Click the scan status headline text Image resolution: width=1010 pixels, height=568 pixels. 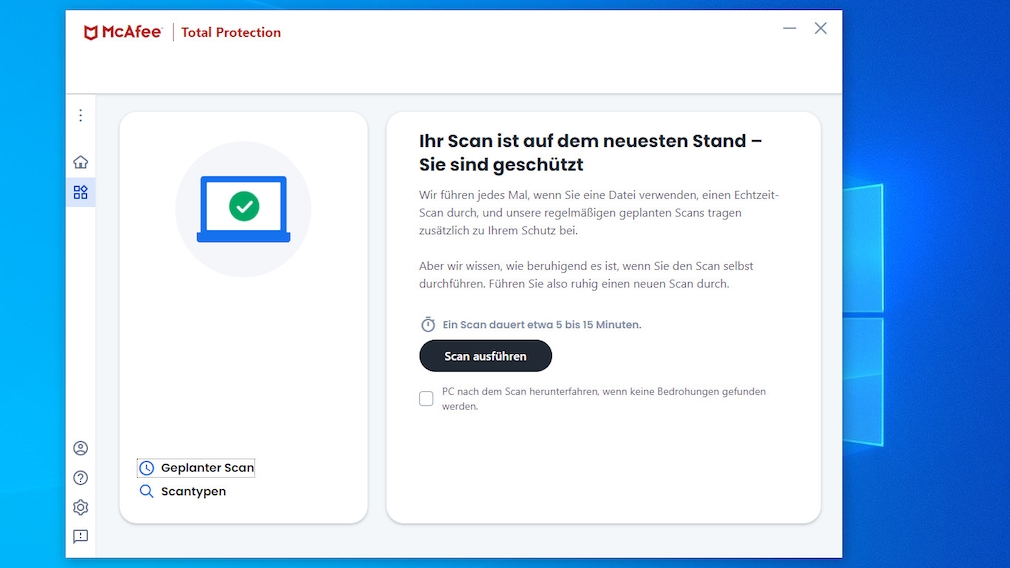tap(590, 152)
